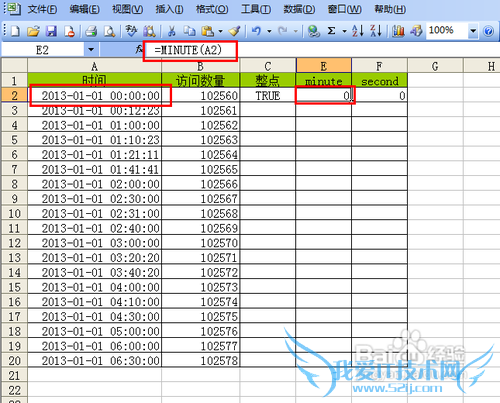Select row 10 header
This screenshot has width=500, height=403.
(14, 213)
